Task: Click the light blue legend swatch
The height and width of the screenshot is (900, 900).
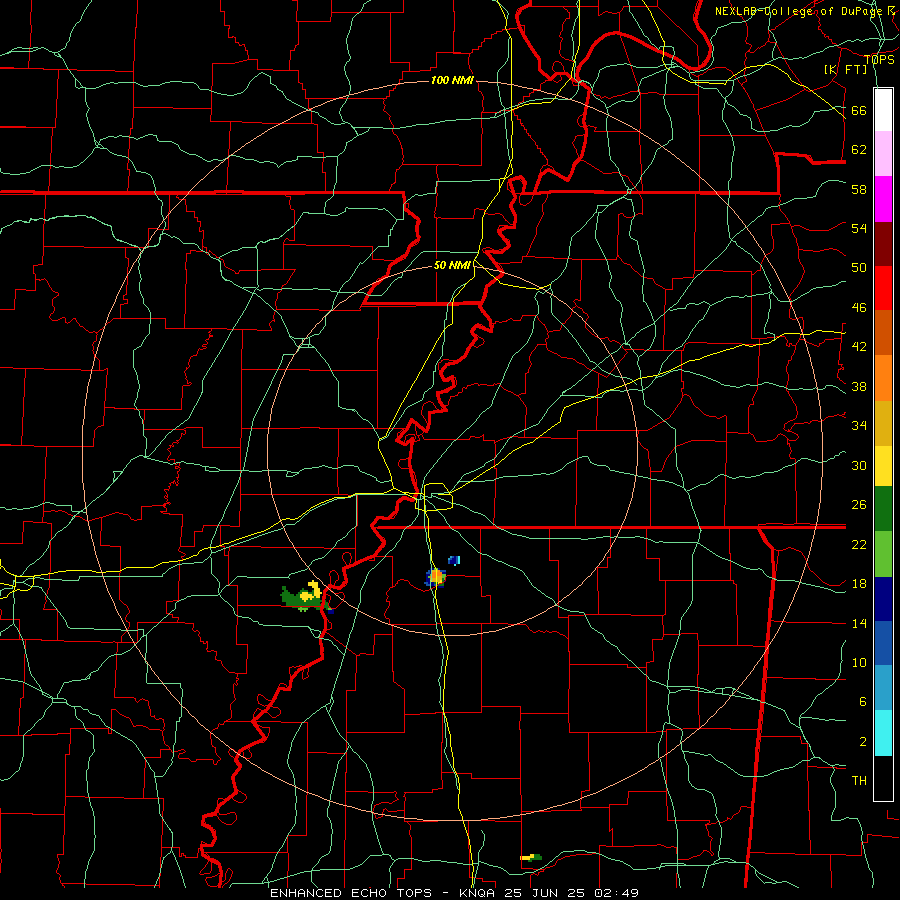Action: pos(883,688)
